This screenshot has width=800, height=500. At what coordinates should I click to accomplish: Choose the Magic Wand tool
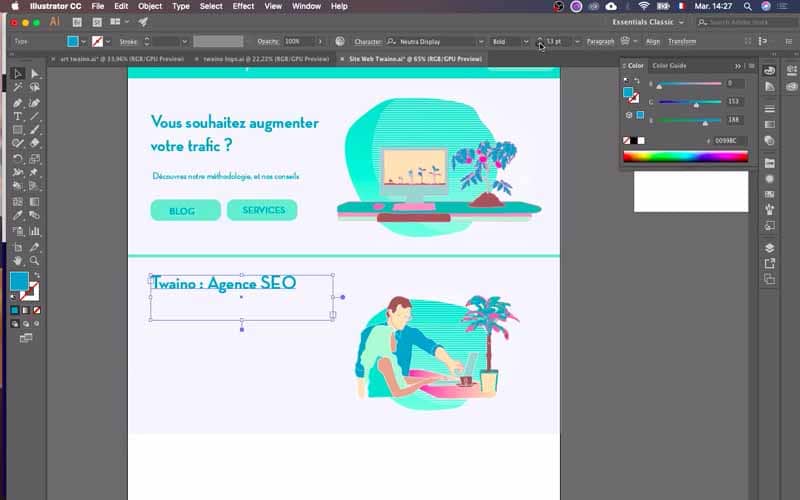tap(17, 88)
